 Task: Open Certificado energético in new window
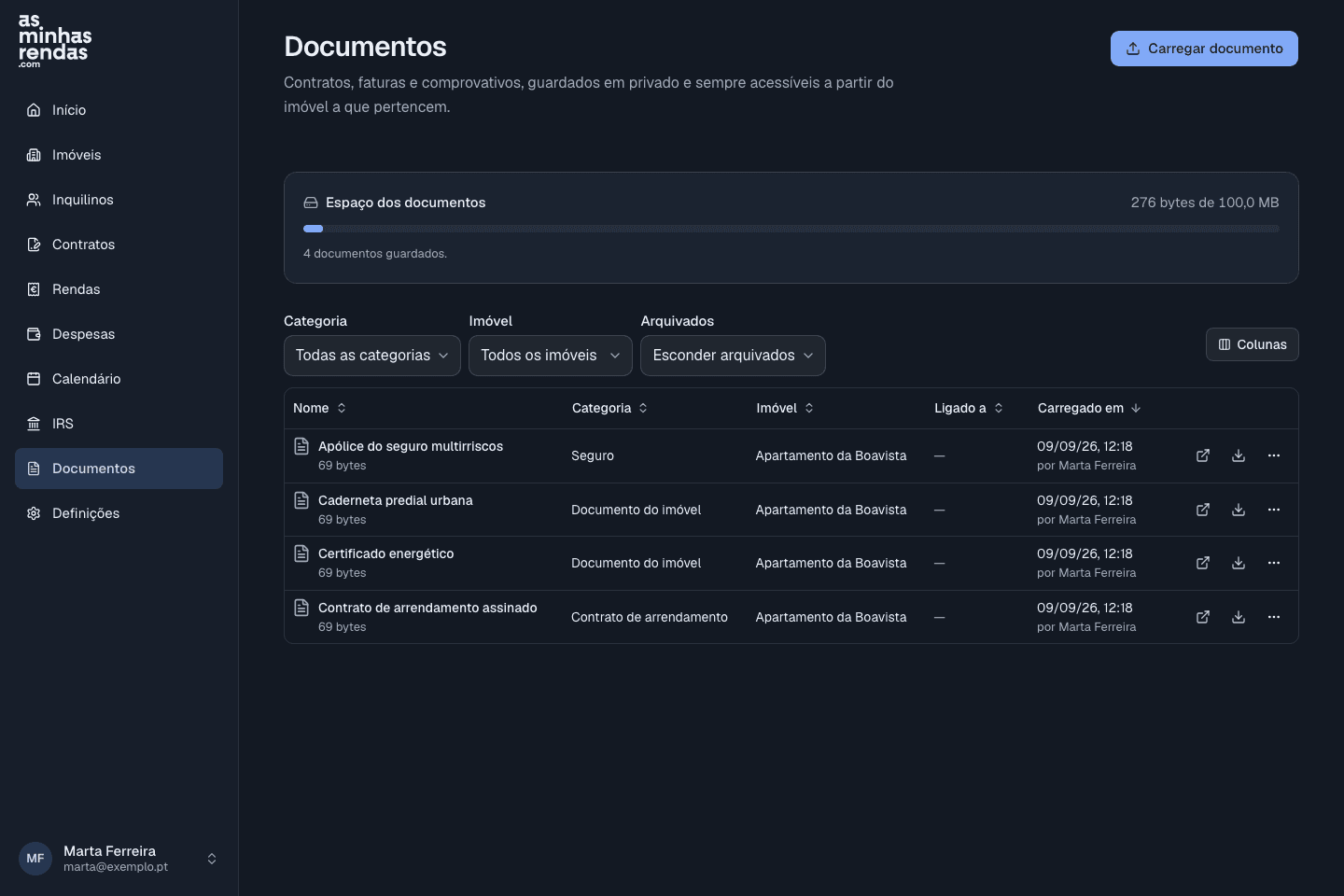coord(1203,563)
